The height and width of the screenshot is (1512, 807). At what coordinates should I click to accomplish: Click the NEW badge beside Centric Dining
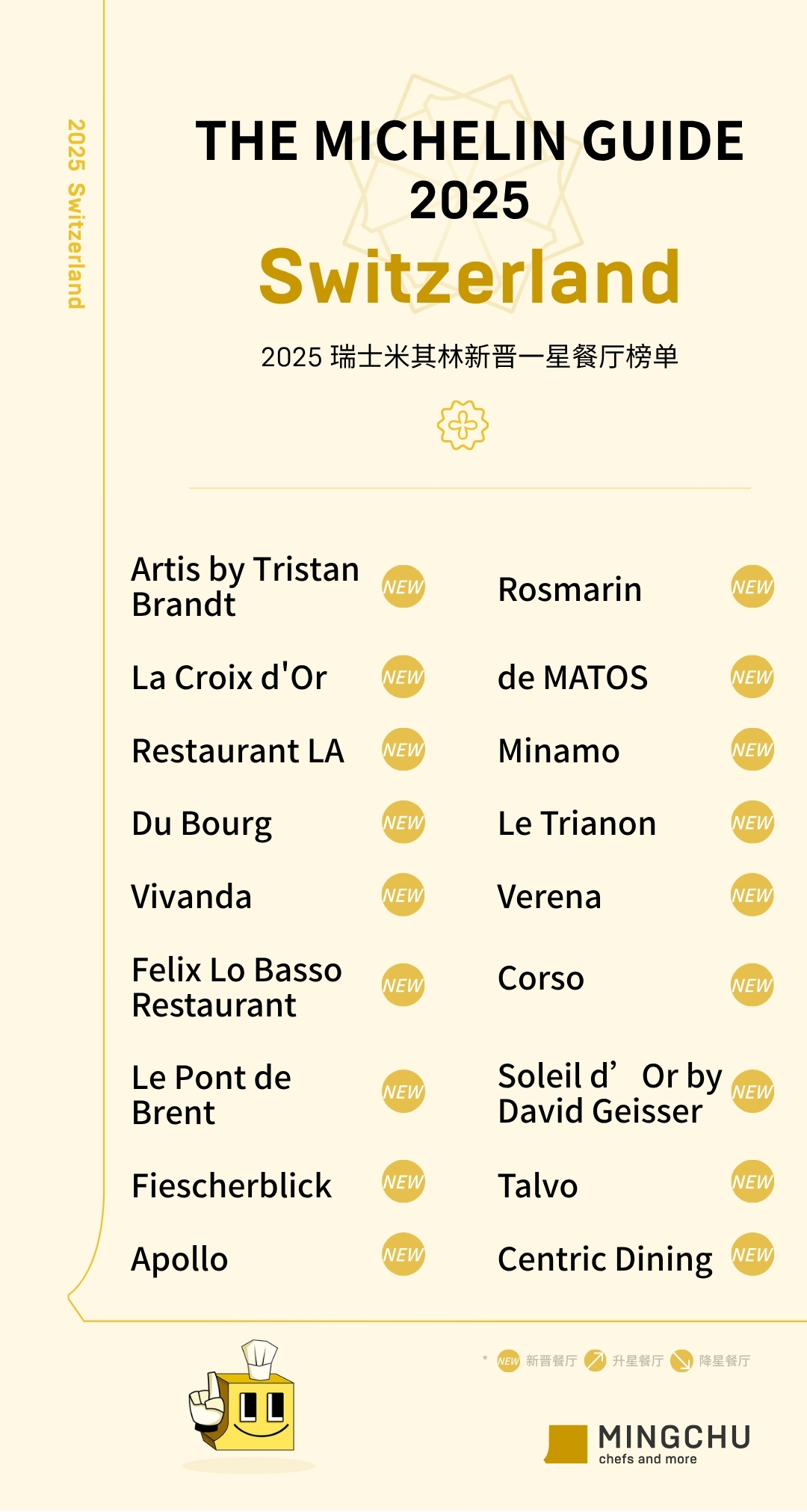[x=752, y=1254]
